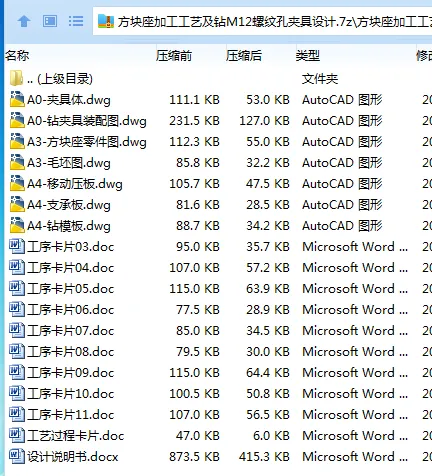Image resolution: width=432 pixels, height=476 pixels.
Task: Click the file name 工序卡片10.doc
Action: click(x=71, y=394)
